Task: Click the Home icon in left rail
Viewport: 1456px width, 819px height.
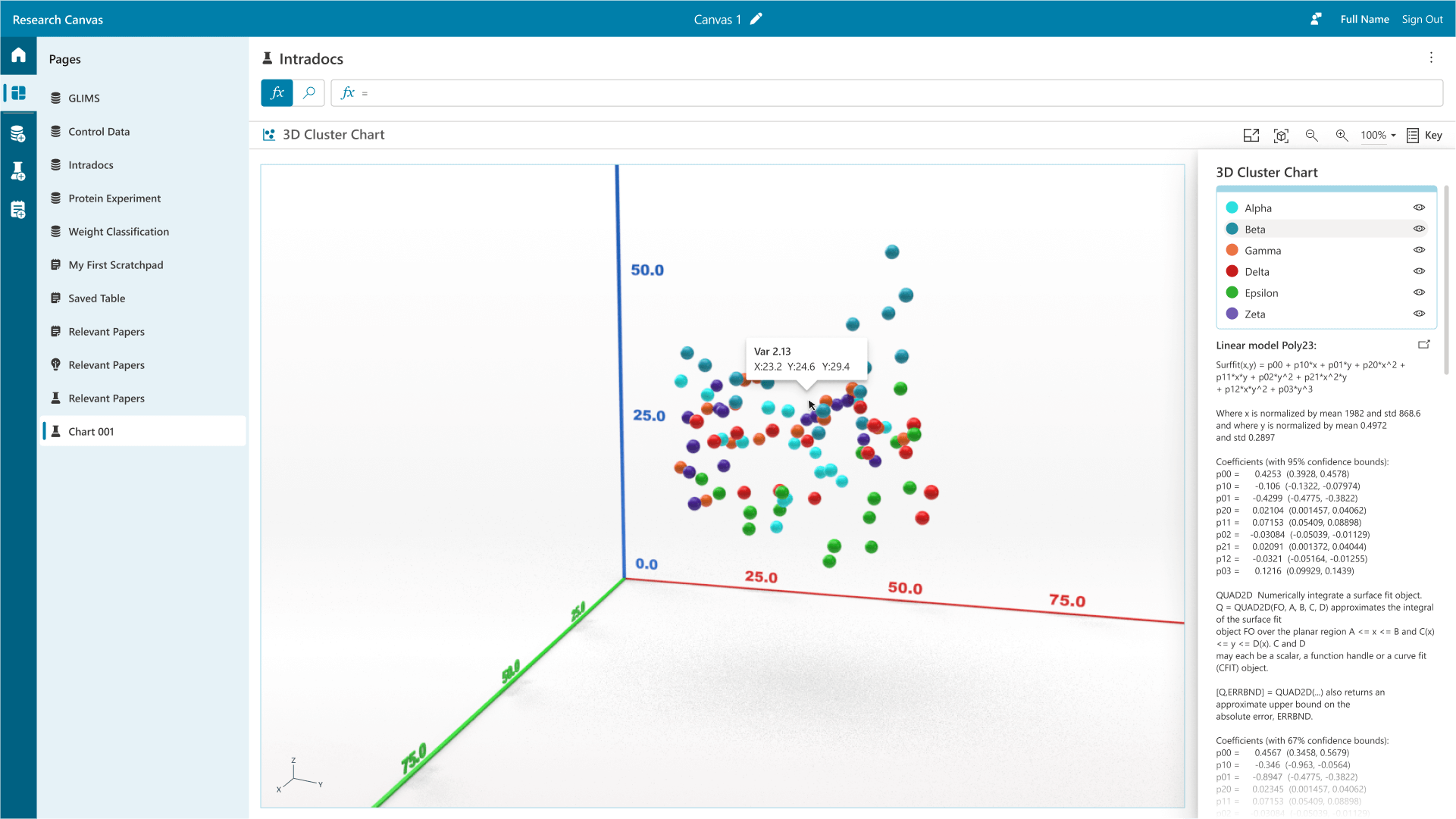Action: click(18, 55)
